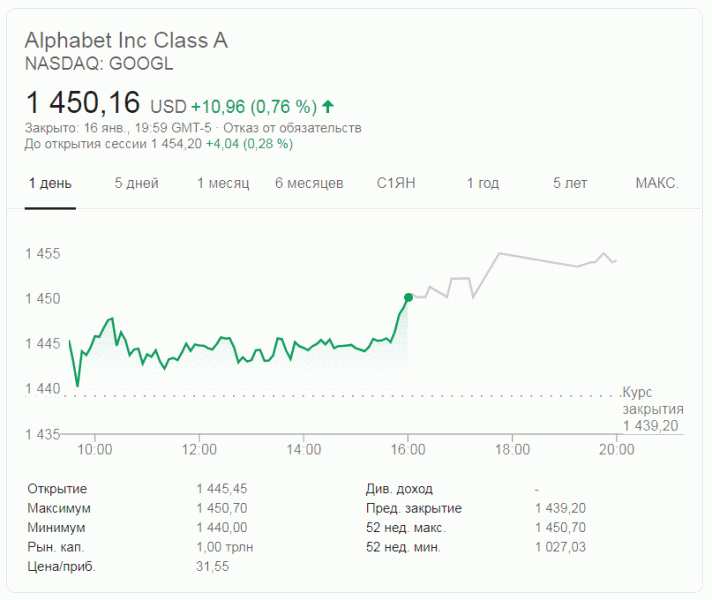Click the "Курс закрытия" label on the chart
This screenshot has height=600, width=712.
(652, 400)
